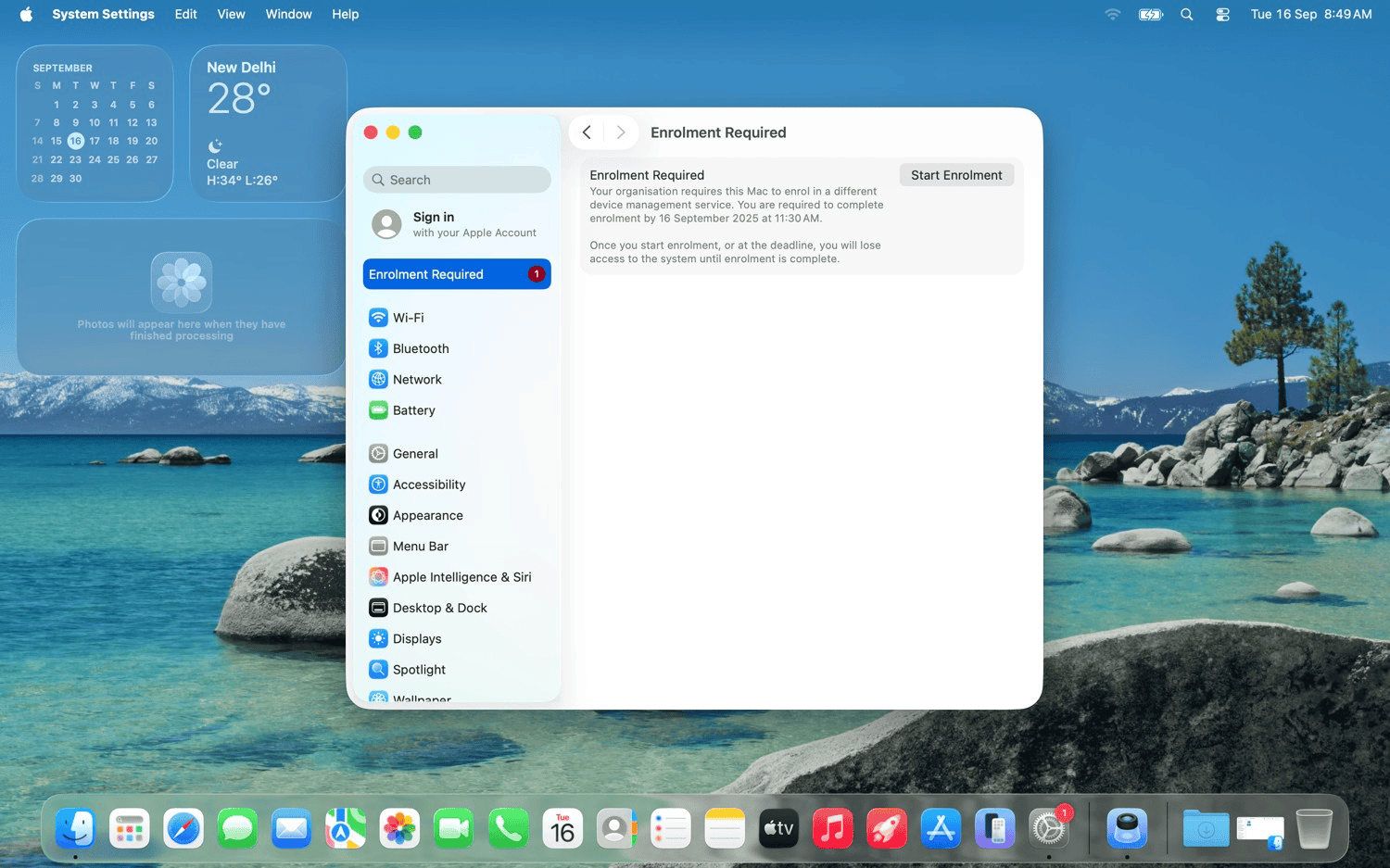This screenshot has width=1390, height=868.
Task: Open the Window menu
Action: tap(288, 14)
